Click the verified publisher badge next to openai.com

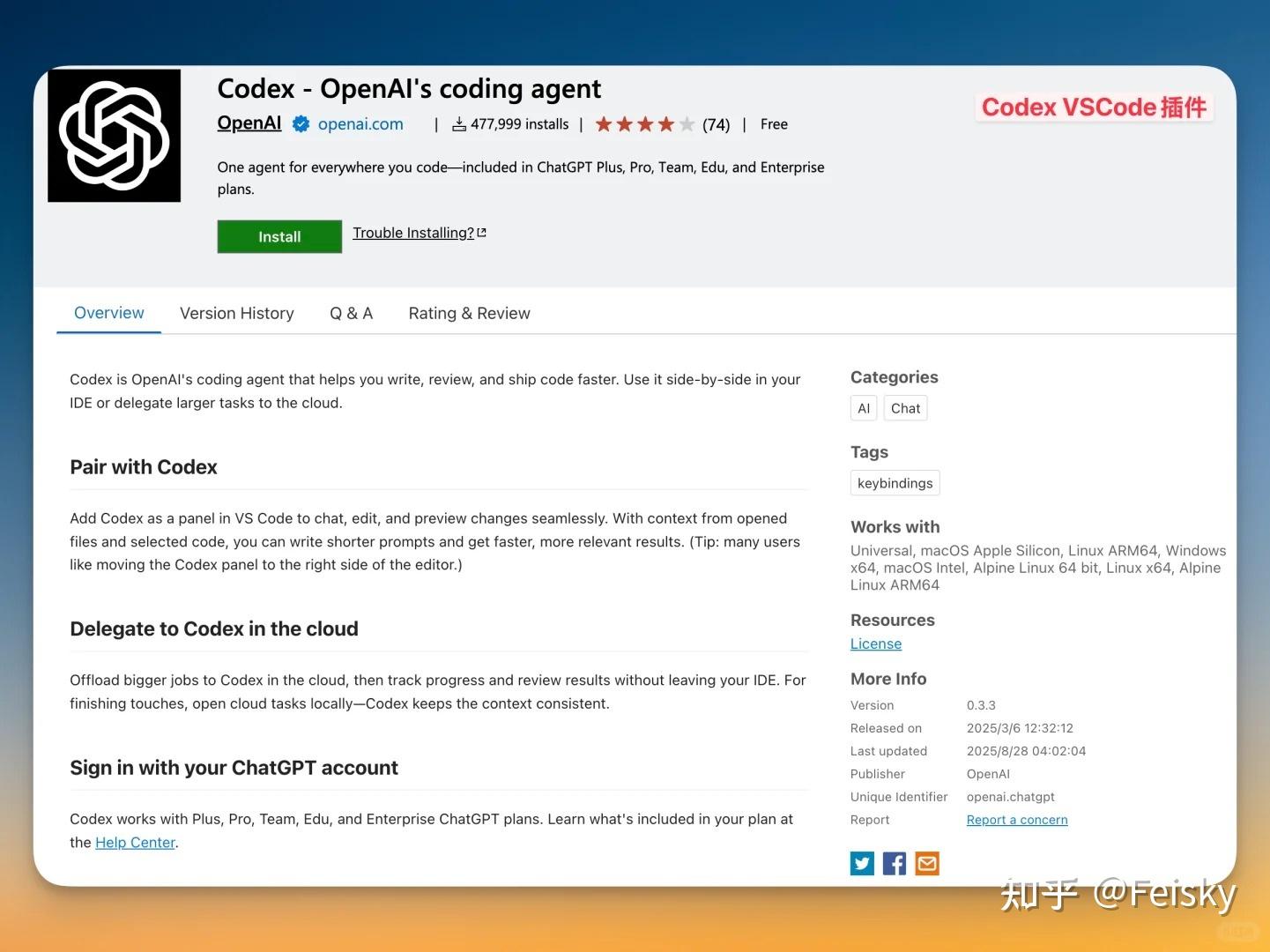click(300, 124)
